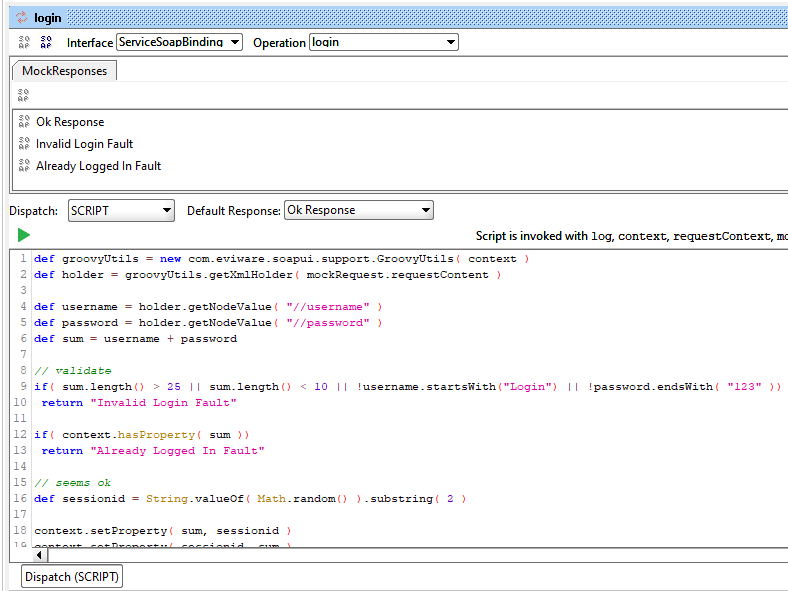Click the def sessionid line 16
788x591 pixels.
250,499
